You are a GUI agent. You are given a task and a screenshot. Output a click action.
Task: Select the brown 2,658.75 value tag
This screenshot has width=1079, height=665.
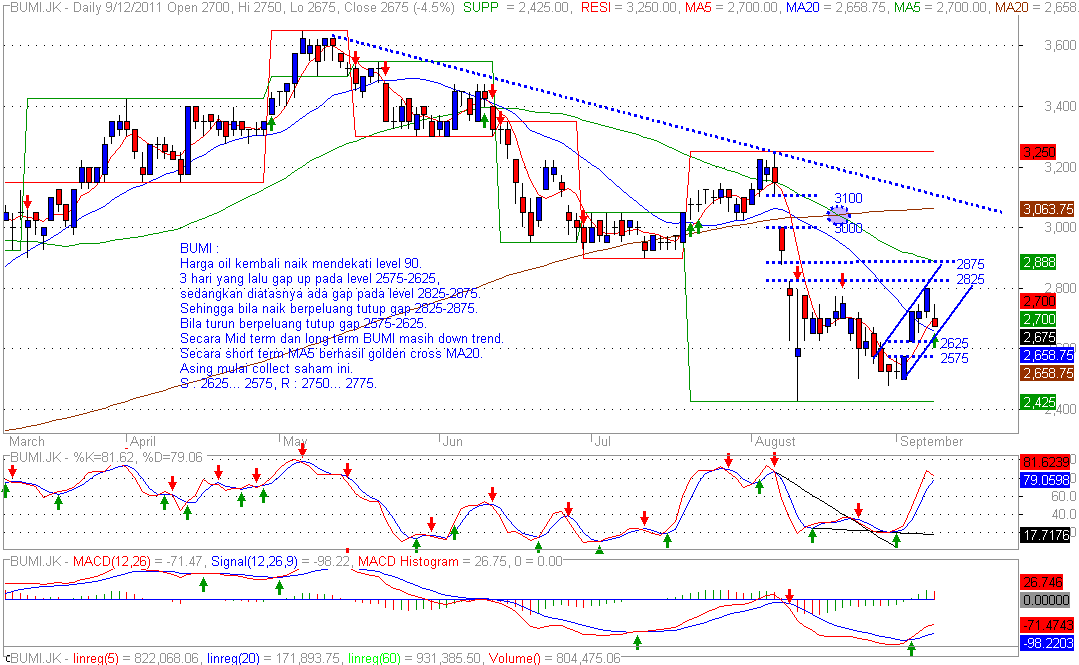(1048, 373)
